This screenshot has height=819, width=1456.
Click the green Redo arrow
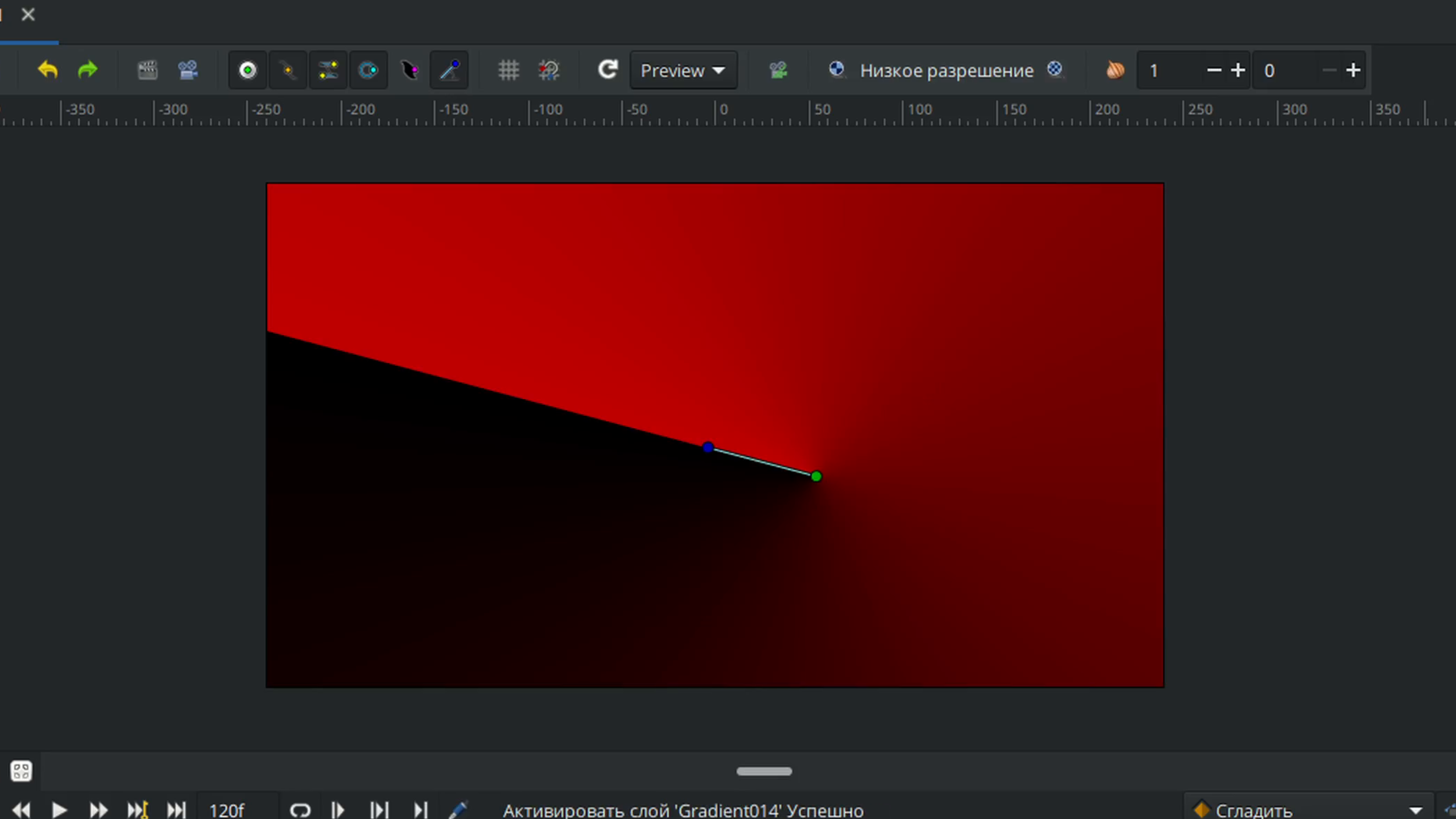(88, 70)
